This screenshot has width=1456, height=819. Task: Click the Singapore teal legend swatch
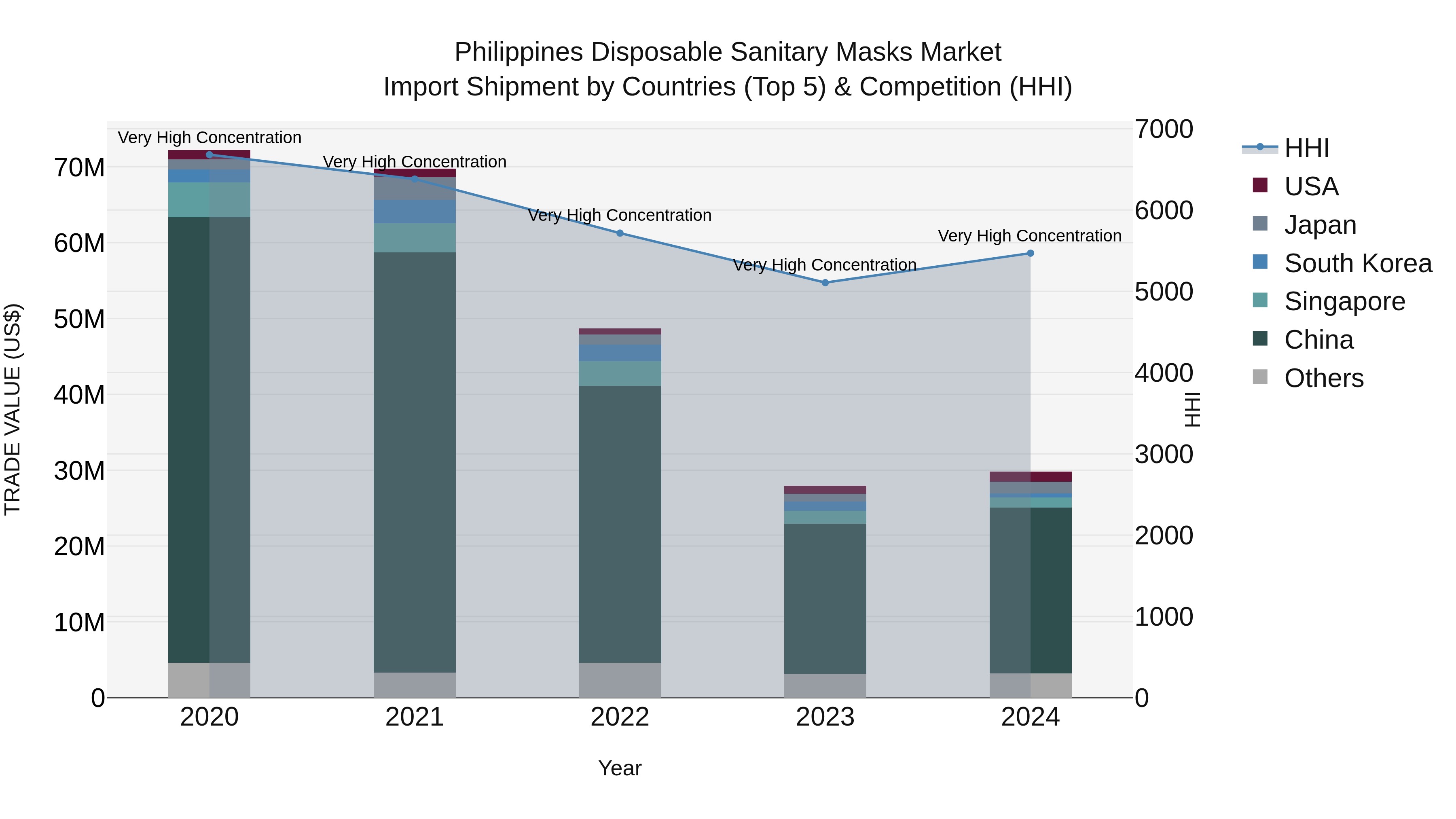(1260, 300)
